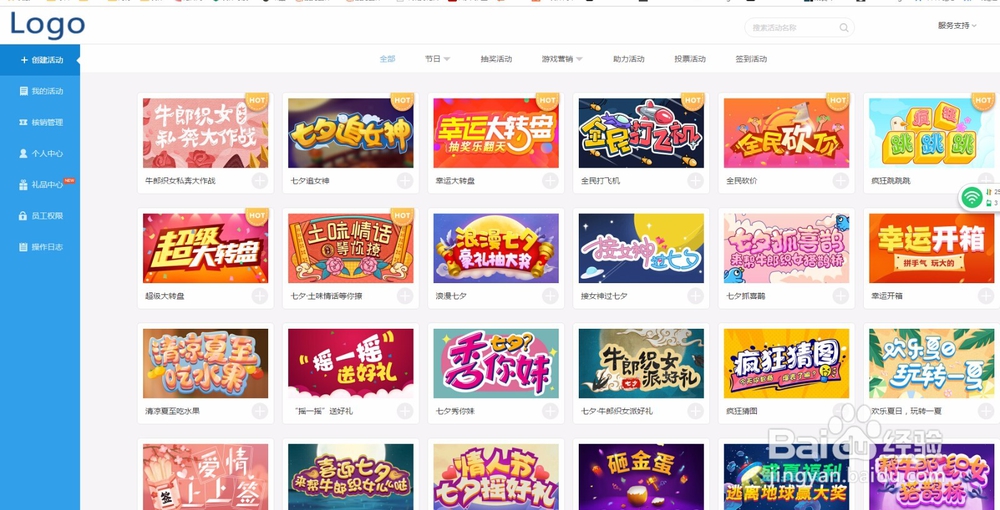Click plus icon on 全民砍价 card
The height and width of the screenshot is (510, 1000).
click(841, 181)
